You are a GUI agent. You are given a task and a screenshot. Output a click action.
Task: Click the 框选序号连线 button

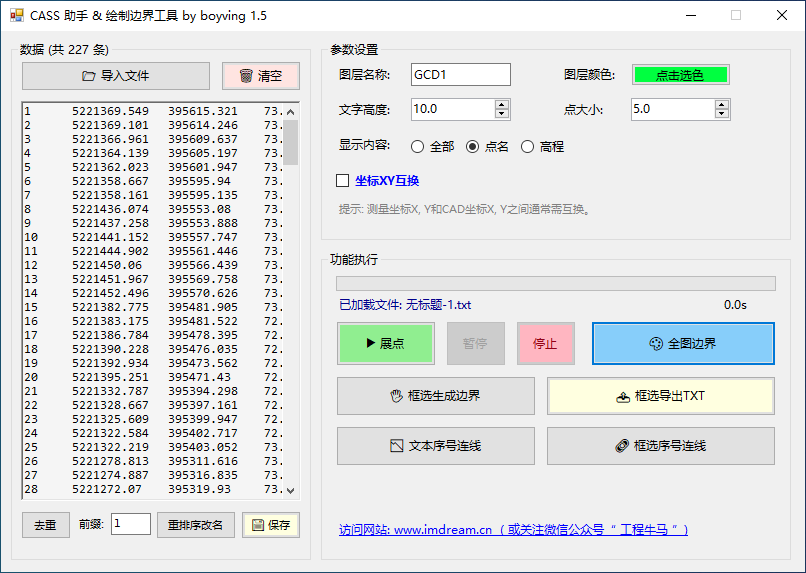click(660, 446)
